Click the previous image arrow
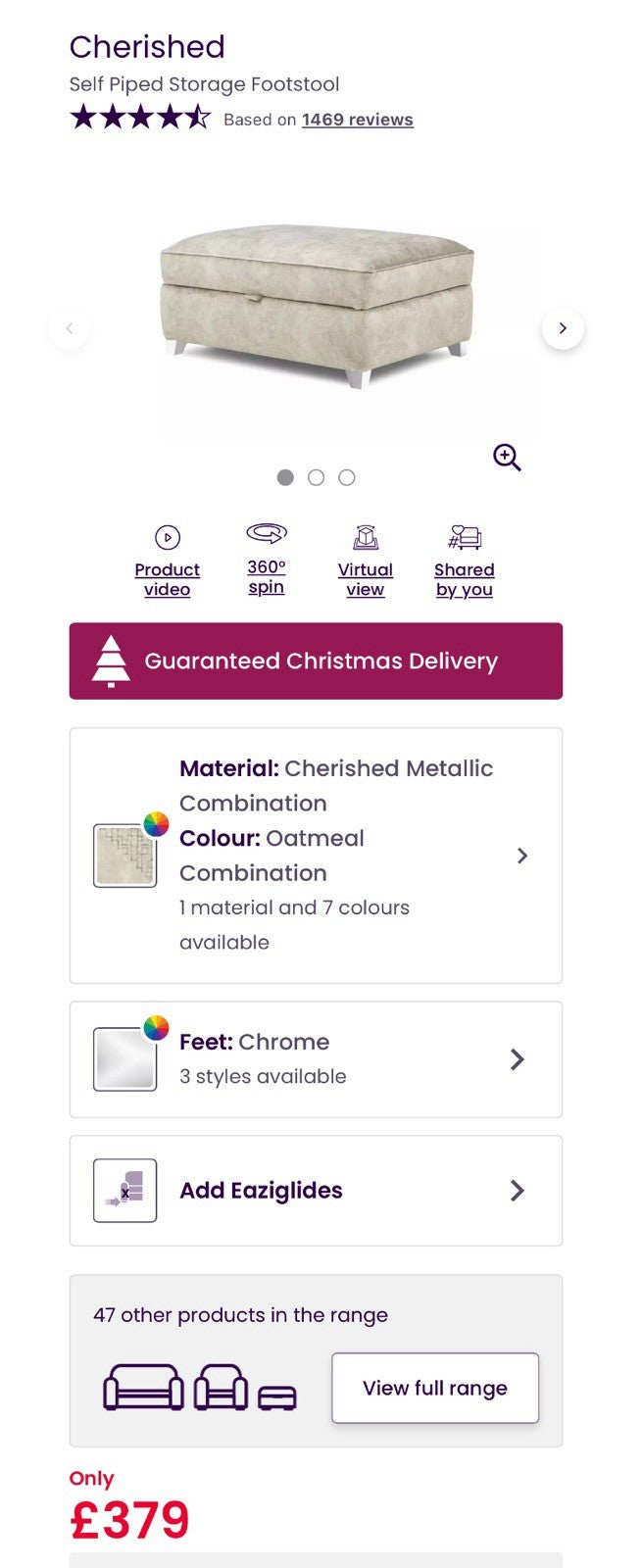The width and height of the screenshot is (642, 1568). (x=69, y=328)
